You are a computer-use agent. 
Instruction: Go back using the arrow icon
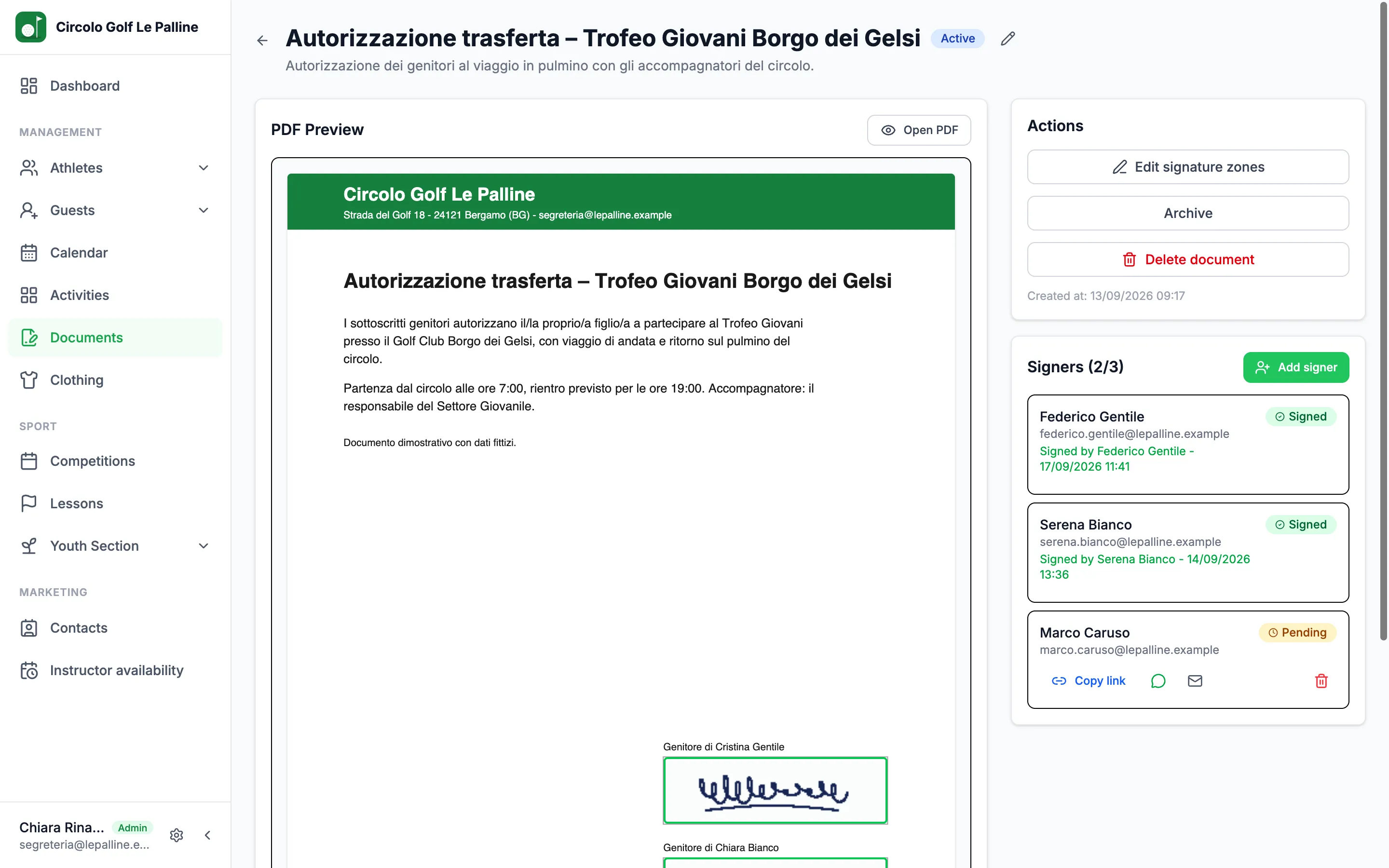262,40
